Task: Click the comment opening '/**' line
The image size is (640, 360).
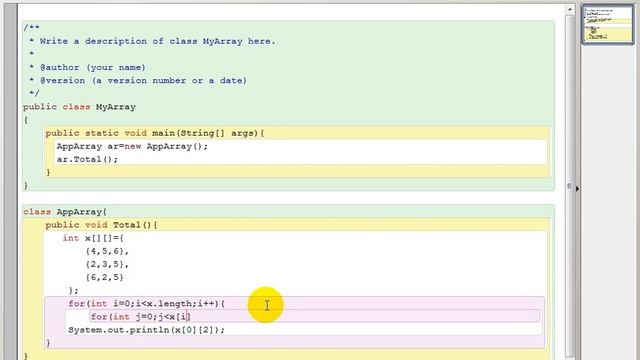Action: pyautogui.click(x=31, y=28)
